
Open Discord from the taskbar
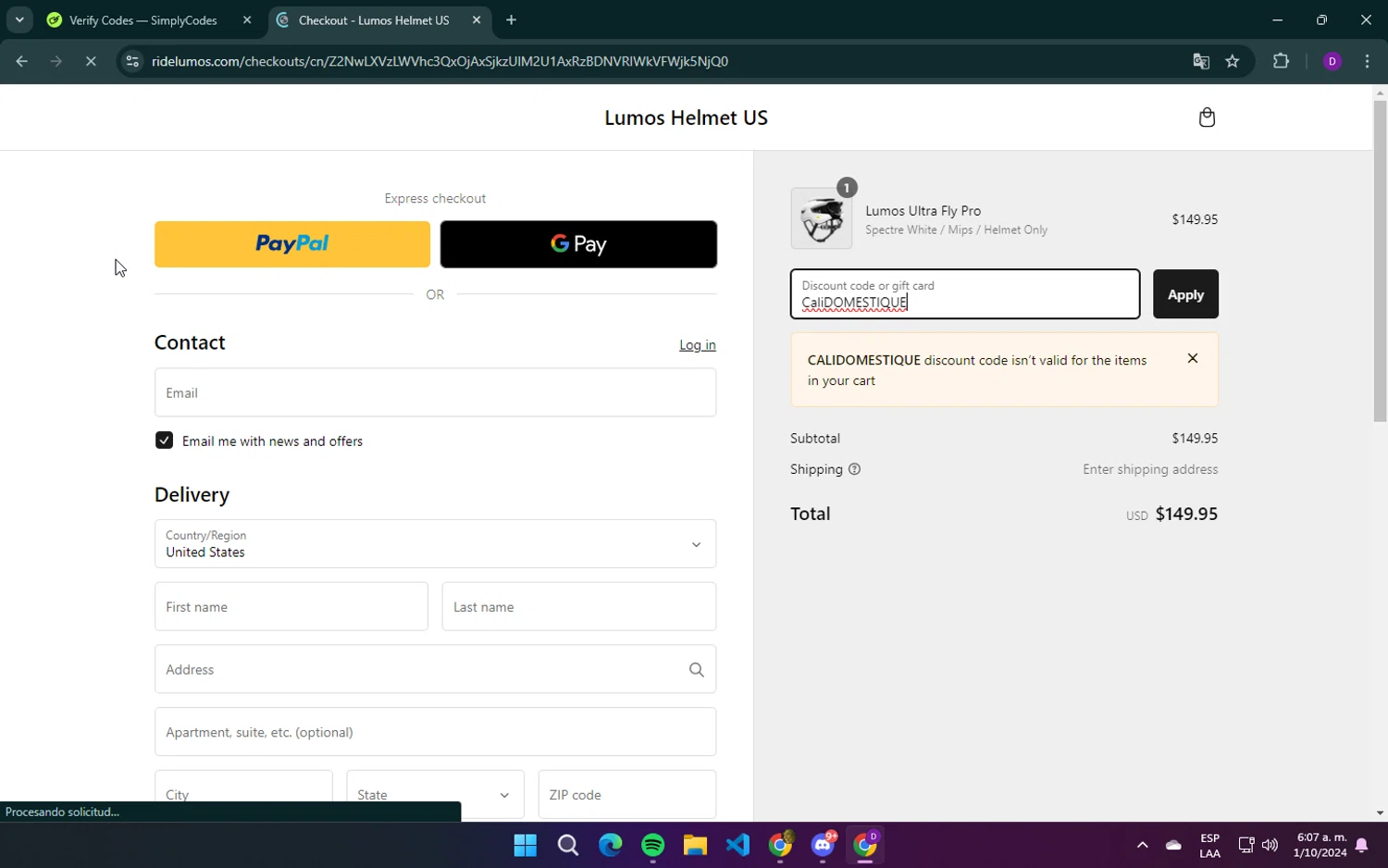[823, 845]
